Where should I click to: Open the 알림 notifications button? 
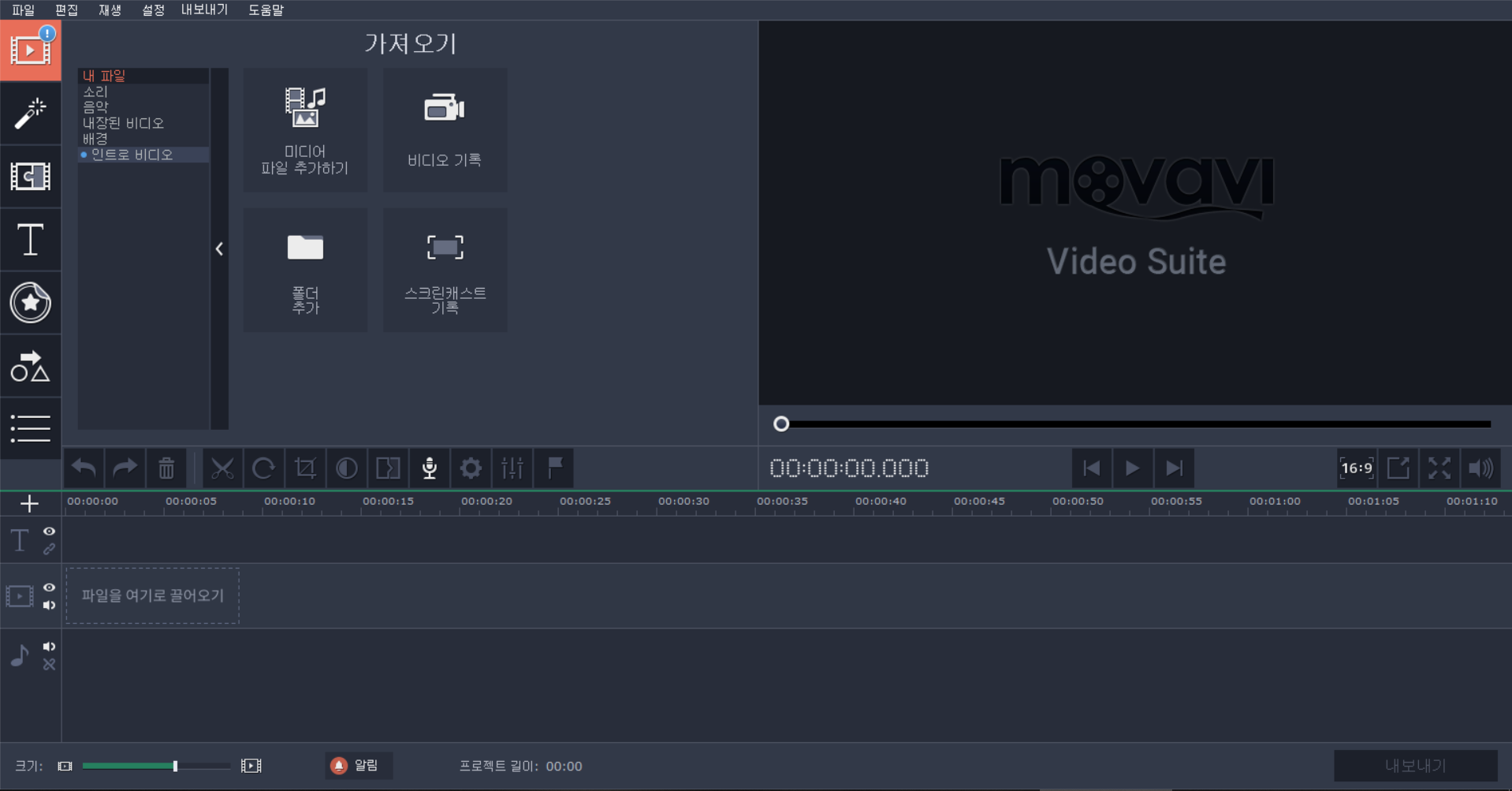[x=359, y=766]
